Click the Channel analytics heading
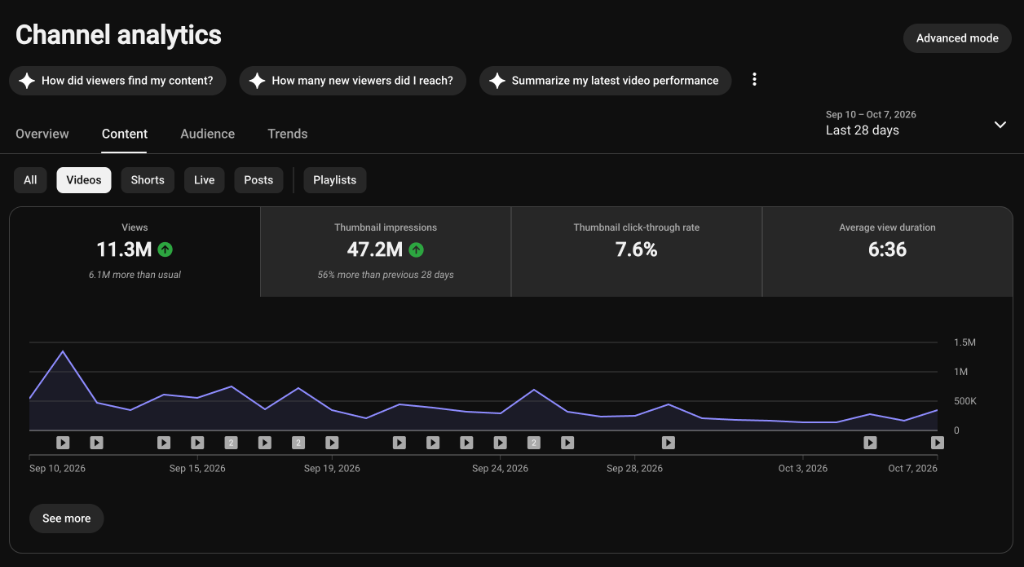The image size is (1024, 567). pos(118,35)
